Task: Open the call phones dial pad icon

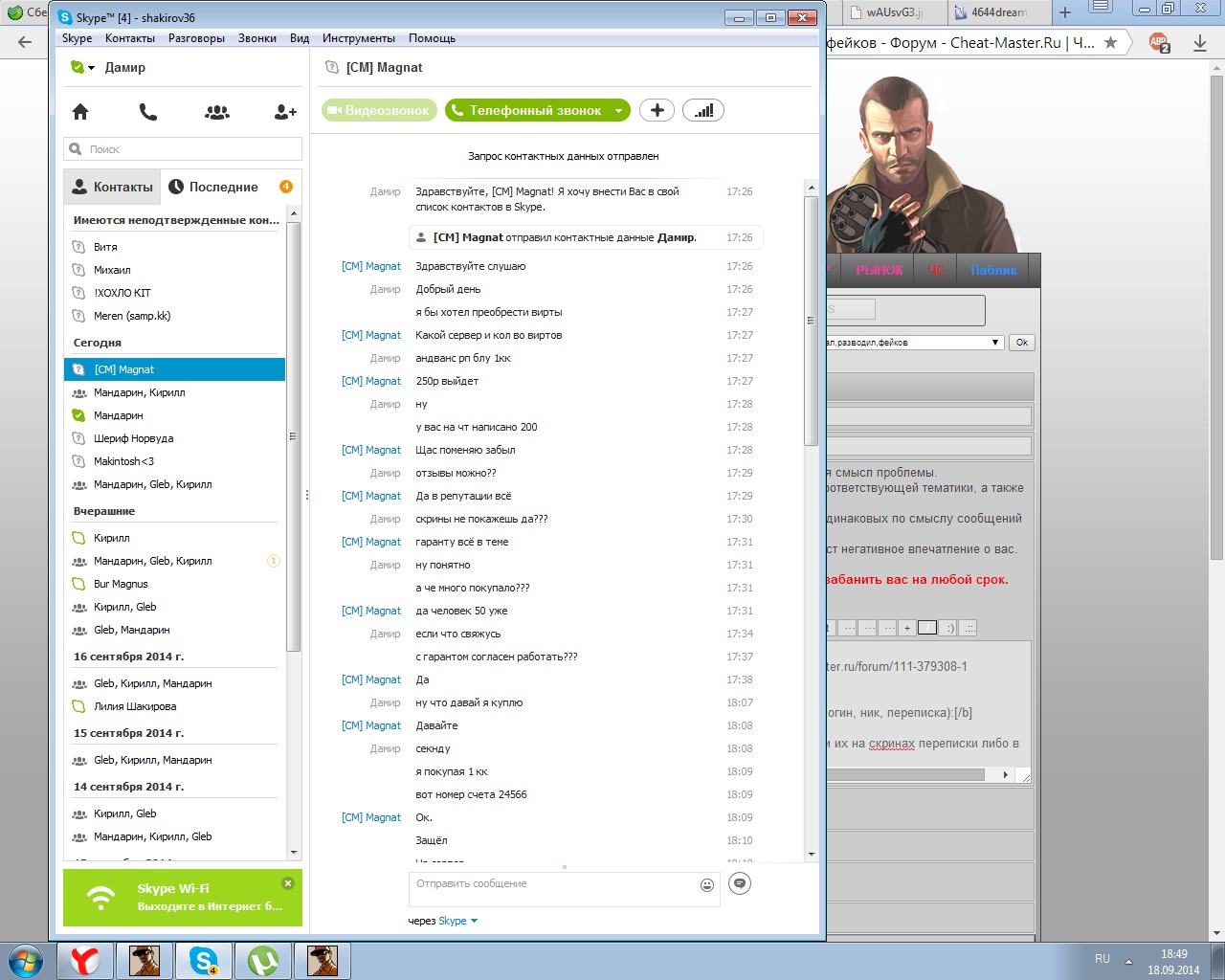Action: coord(148,112)
